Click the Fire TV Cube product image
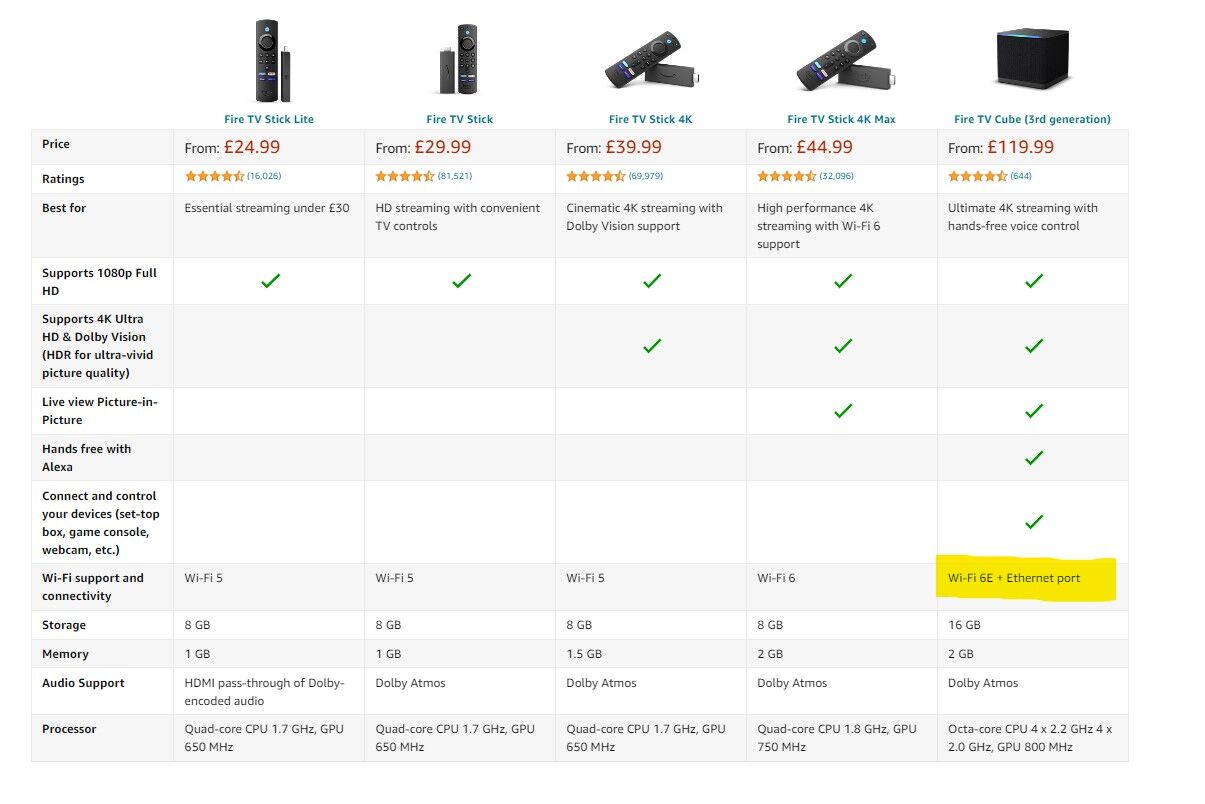The image size is (1205, 804). [x=1033, y=58]
